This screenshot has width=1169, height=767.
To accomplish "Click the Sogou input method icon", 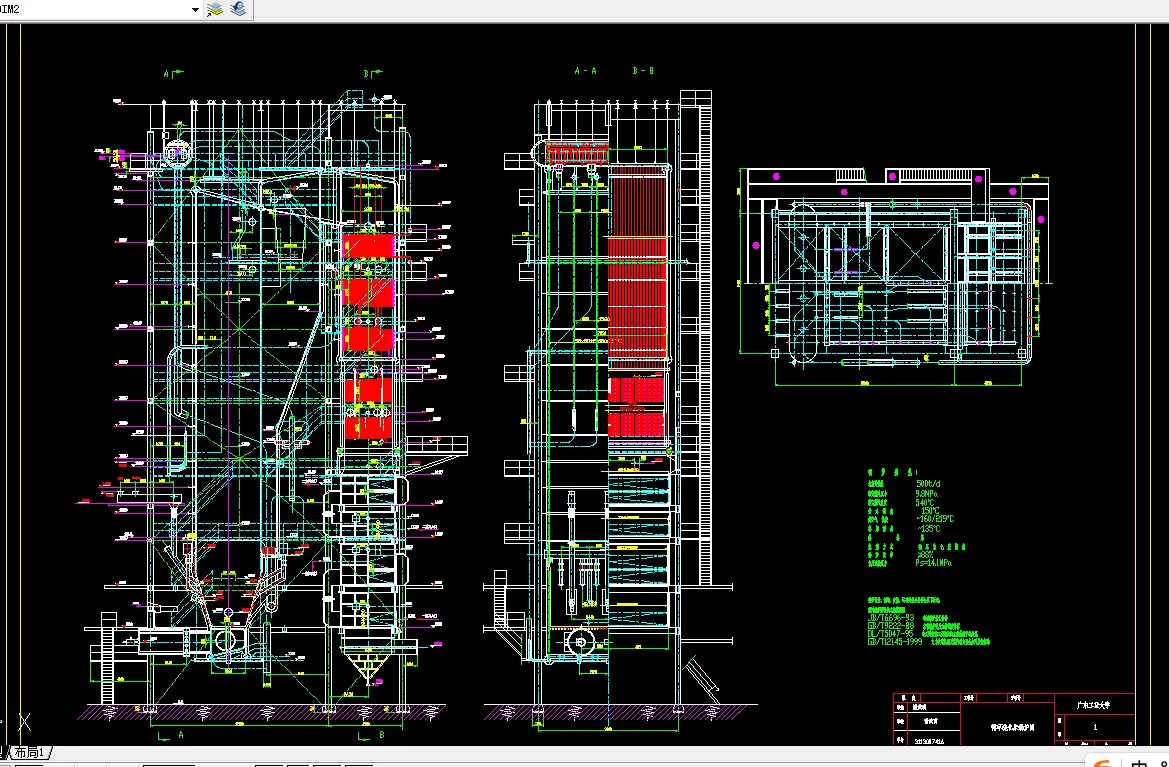I will (1102, 763).
